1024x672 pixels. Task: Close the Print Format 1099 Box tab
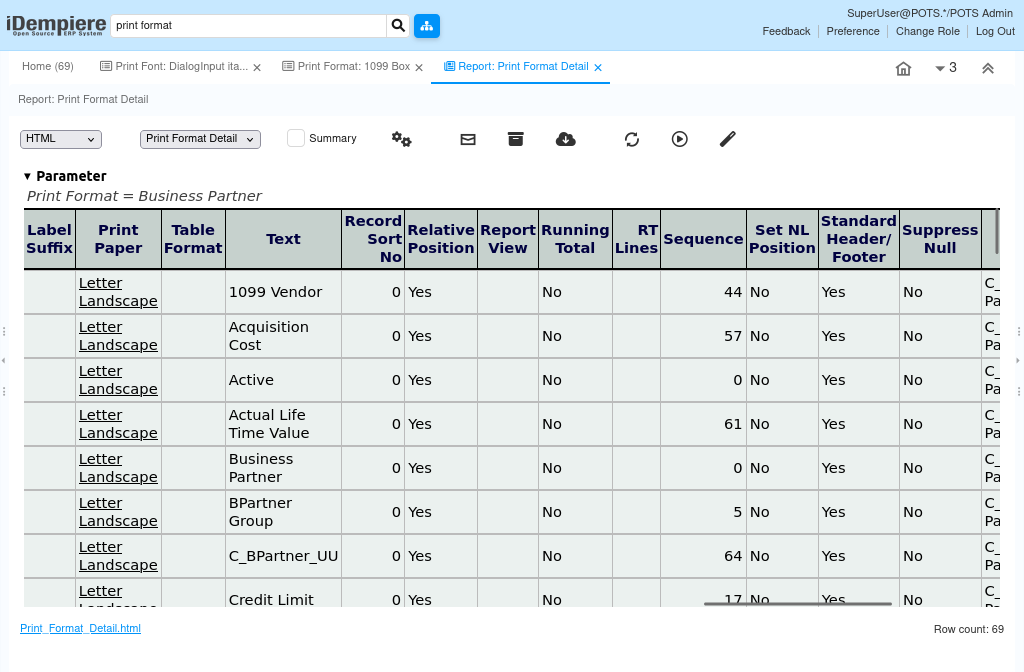(419, 67)
